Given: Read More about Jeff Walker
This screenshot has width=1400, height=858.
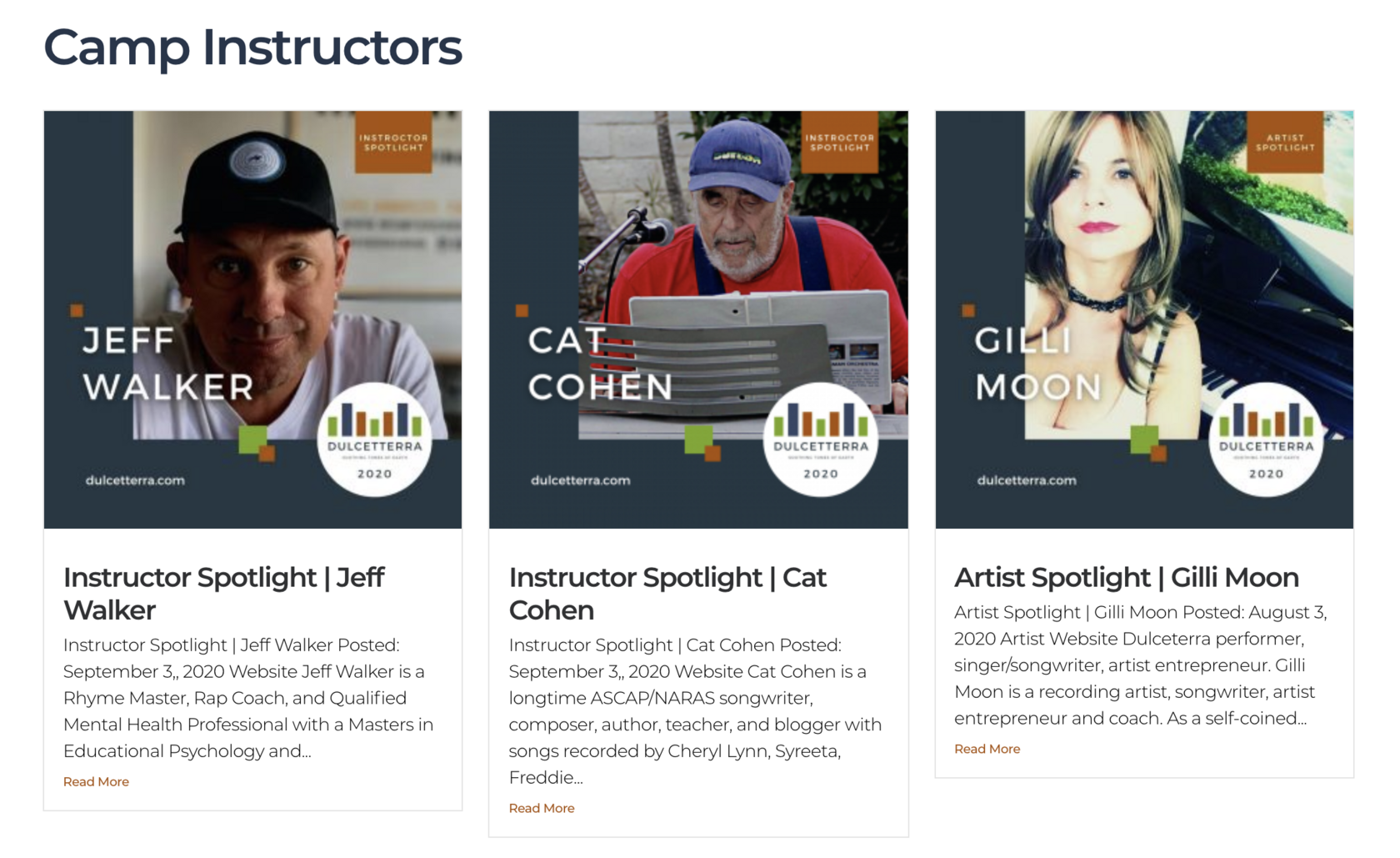Looking at the screenshot, I should click(96, 781).
